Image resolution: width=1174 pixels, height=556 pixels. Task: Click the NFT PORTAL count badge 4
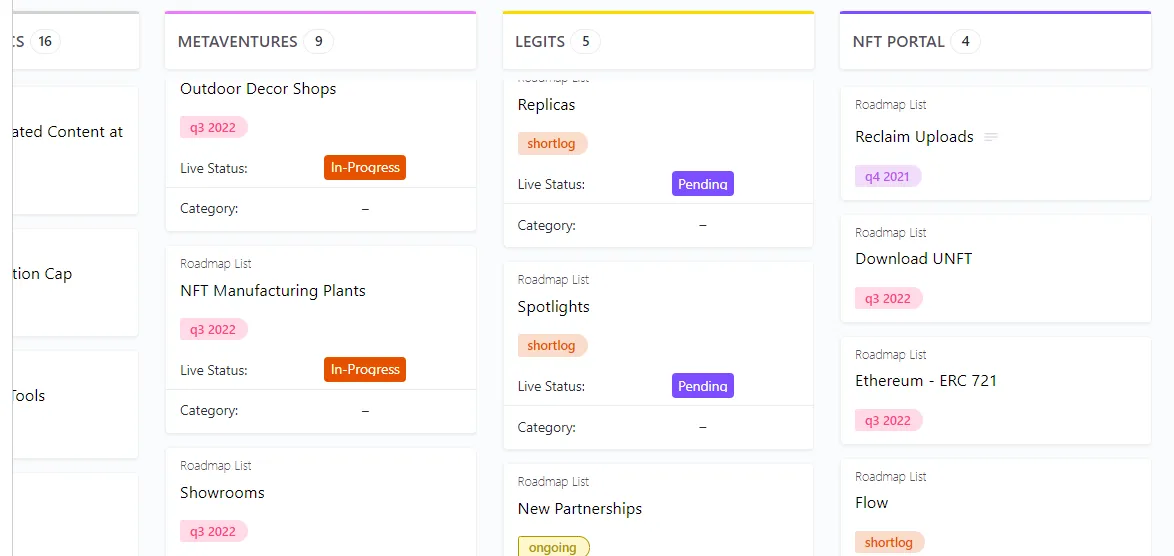click(x=965, y=41)
